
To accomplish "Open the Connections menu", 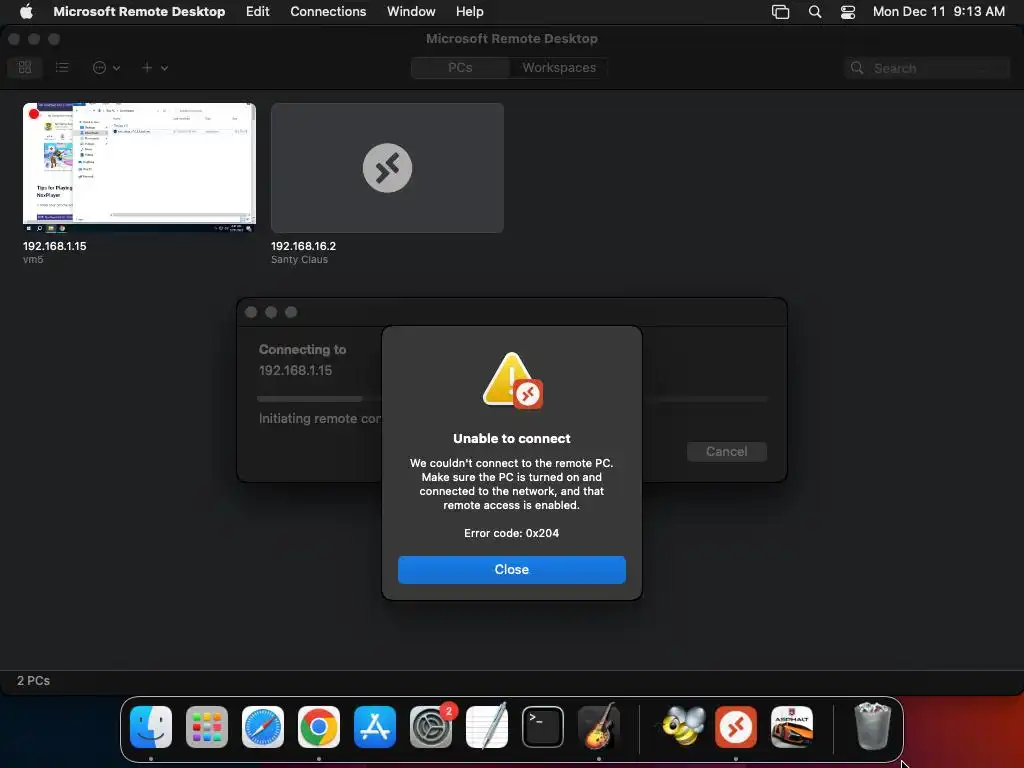I will tap(328, 11).
